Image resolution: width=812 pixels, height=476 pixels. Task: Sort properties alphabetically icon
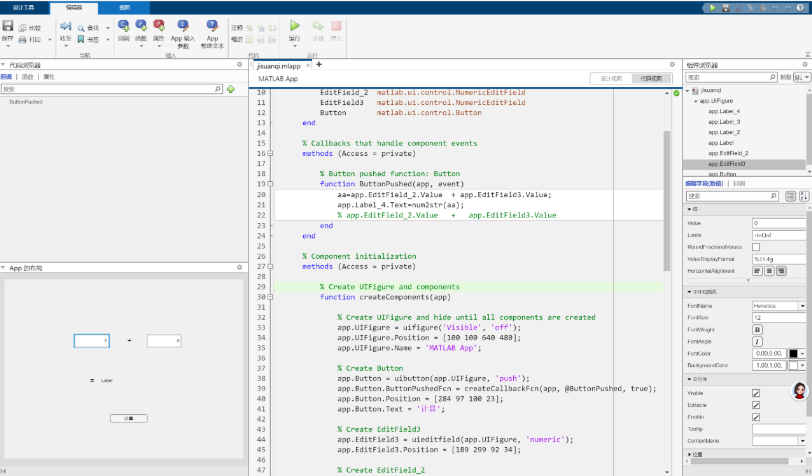point(804,196)
